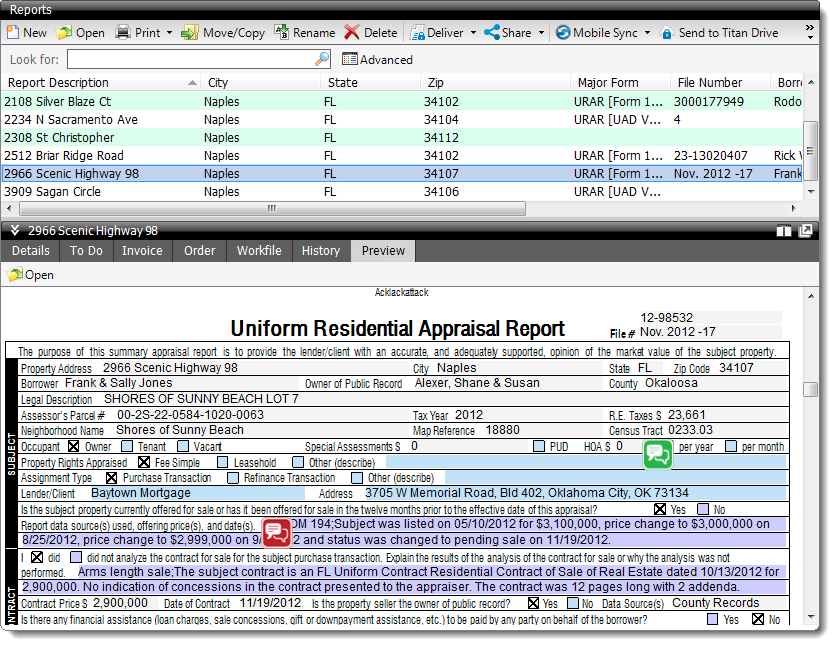The width and height of the screenshot is (835, 646).
Task: Click the preview pane vertical scrollbar thumb
Action: coord(810,389)
